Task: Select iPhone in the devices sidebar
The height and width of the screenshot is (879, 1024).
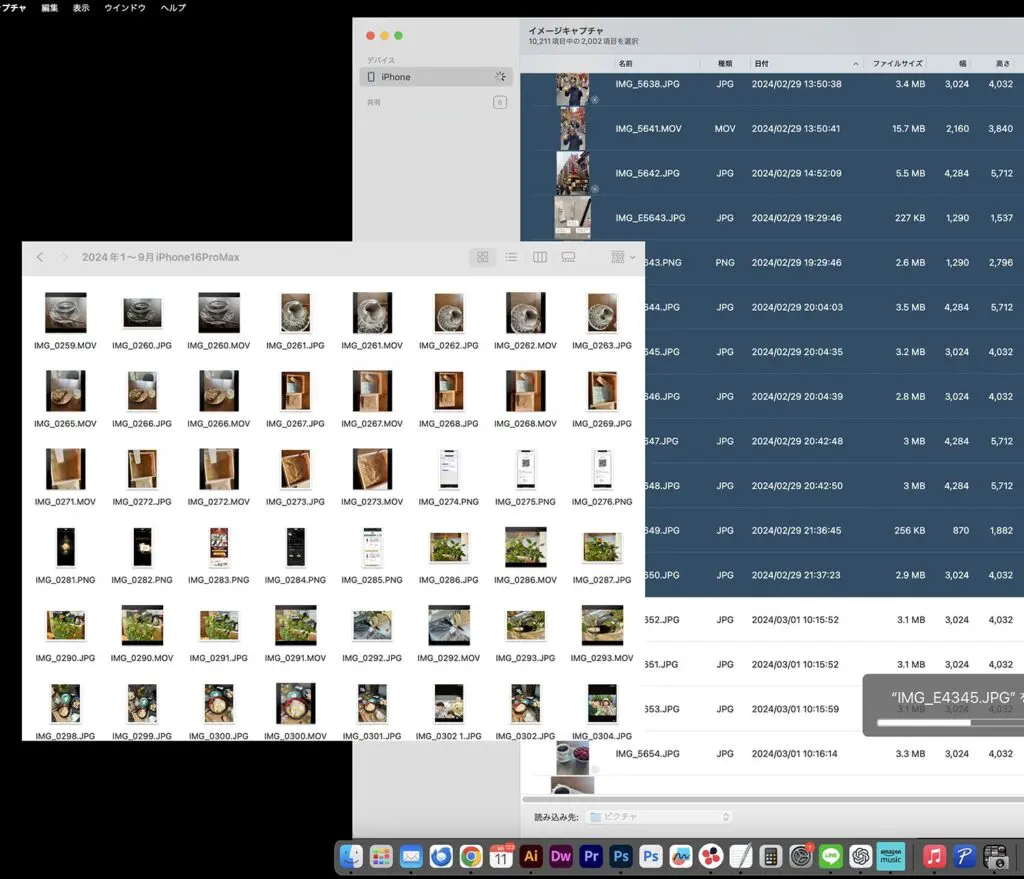Action: coord(396,77)
